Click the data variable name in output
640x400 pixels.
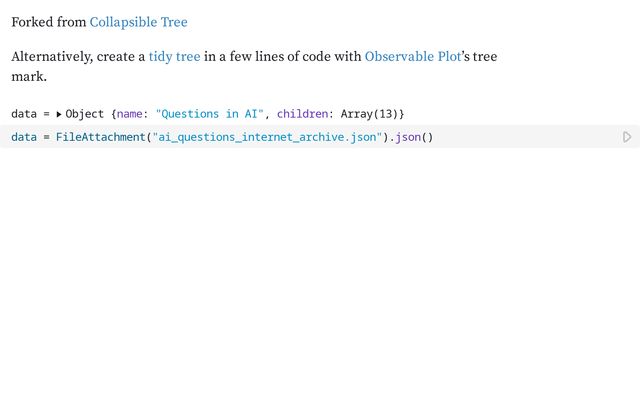pos(24,114)
